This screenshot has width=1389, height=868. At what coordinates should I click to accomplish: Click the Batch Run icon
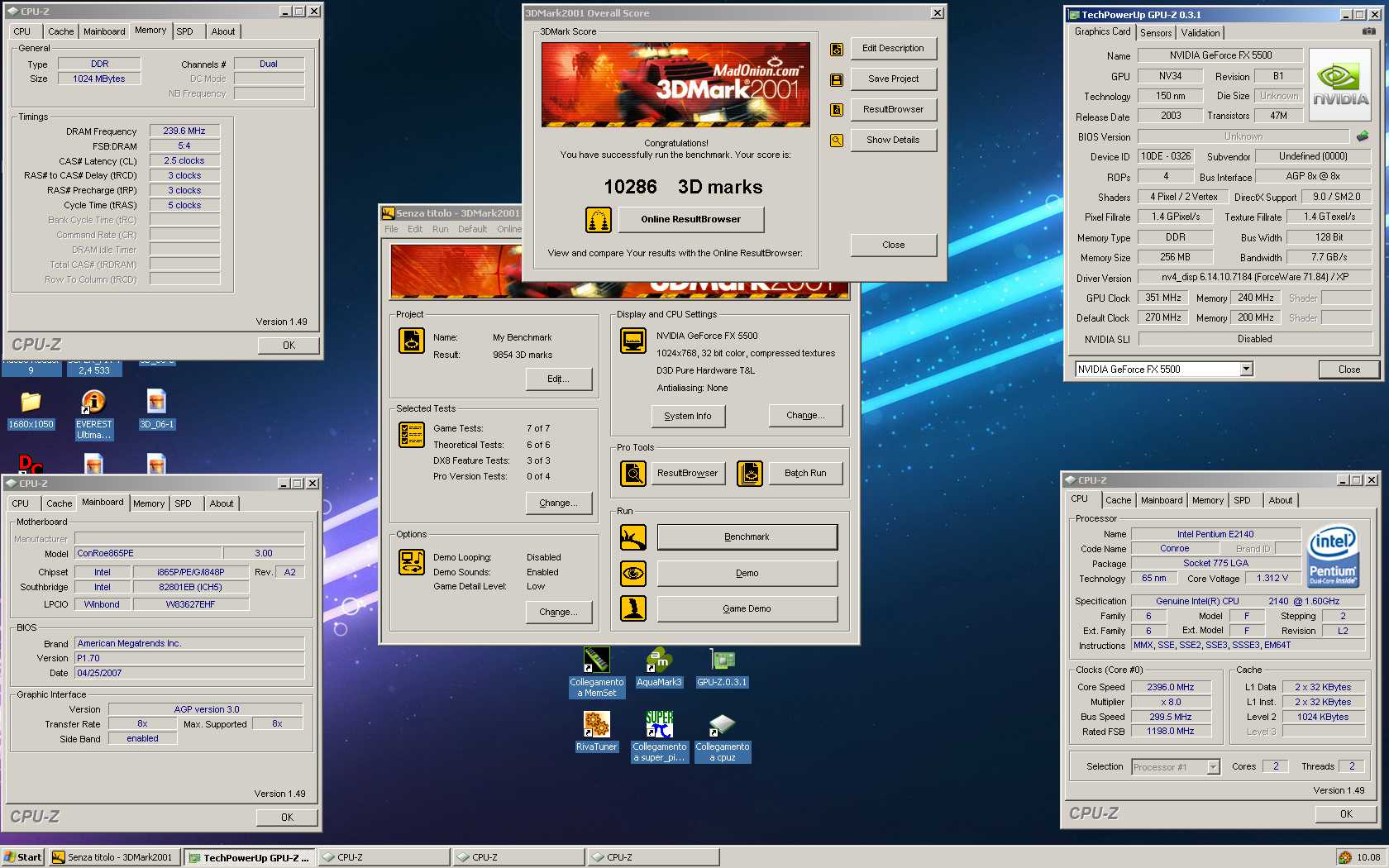[750, 474]
